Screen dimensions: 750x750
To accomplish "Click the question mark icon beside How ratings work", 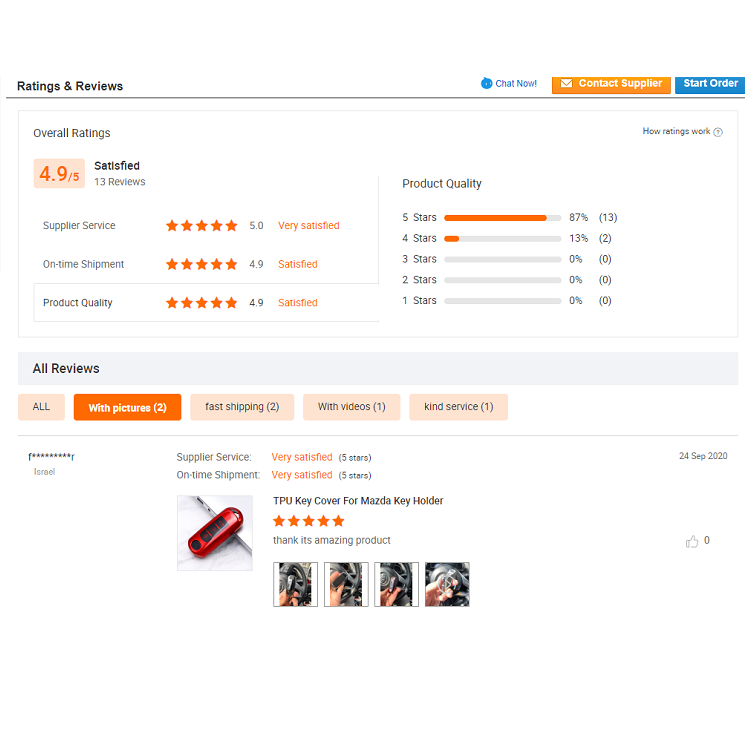I will coord(718,132).
